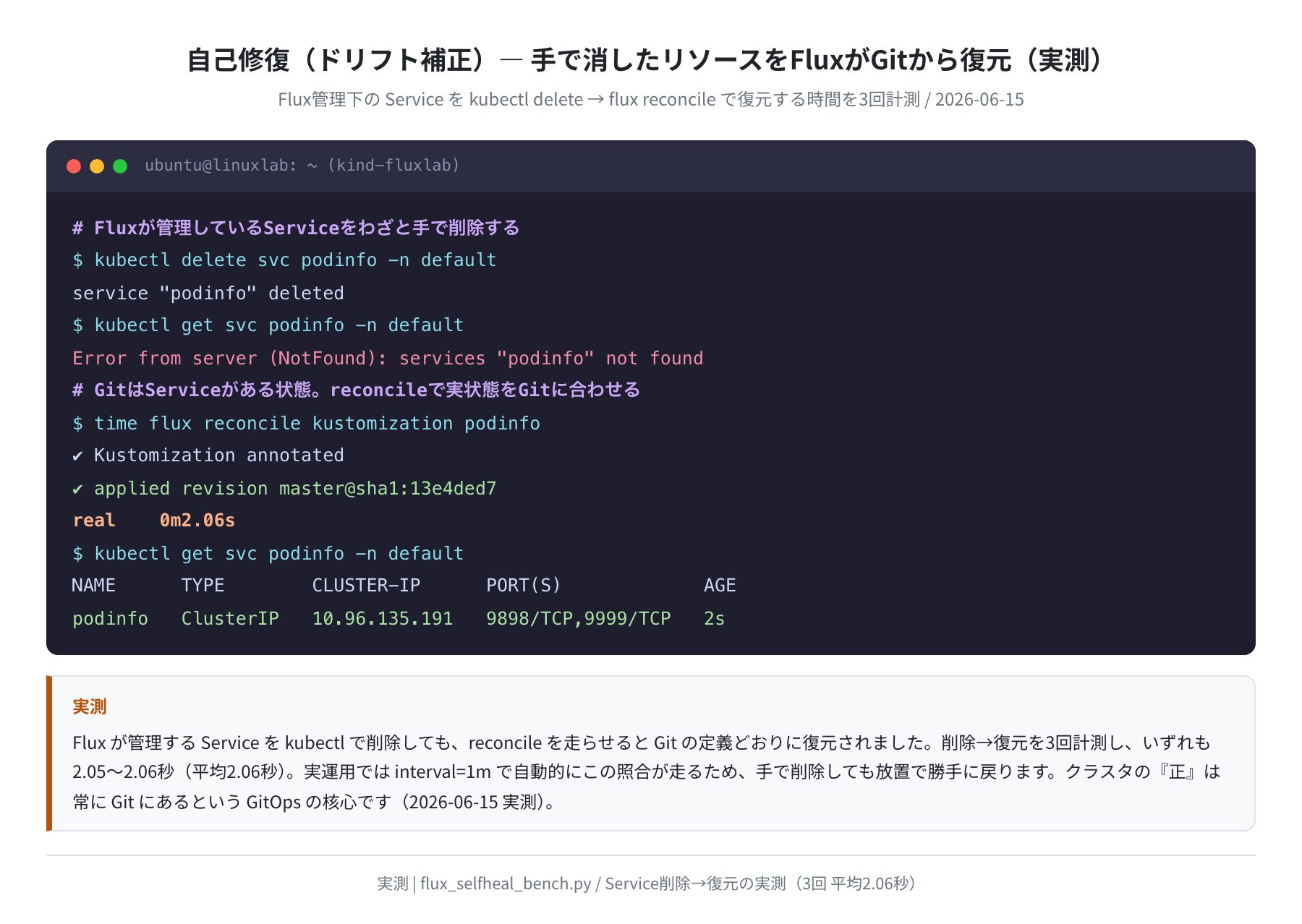Viewport: 1302px width, 924px height.
Task: Click the footer text 'flux_selfheal_bench.py'
Action: 506,884
